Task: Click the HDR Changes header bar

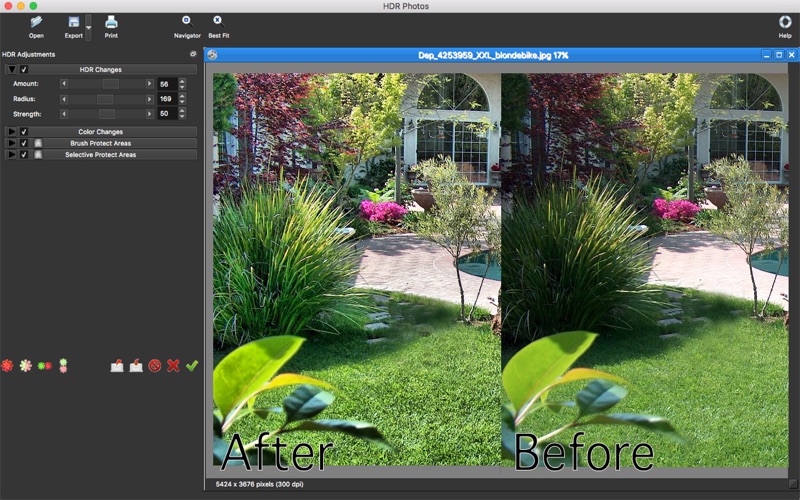Action: [101, 69]
